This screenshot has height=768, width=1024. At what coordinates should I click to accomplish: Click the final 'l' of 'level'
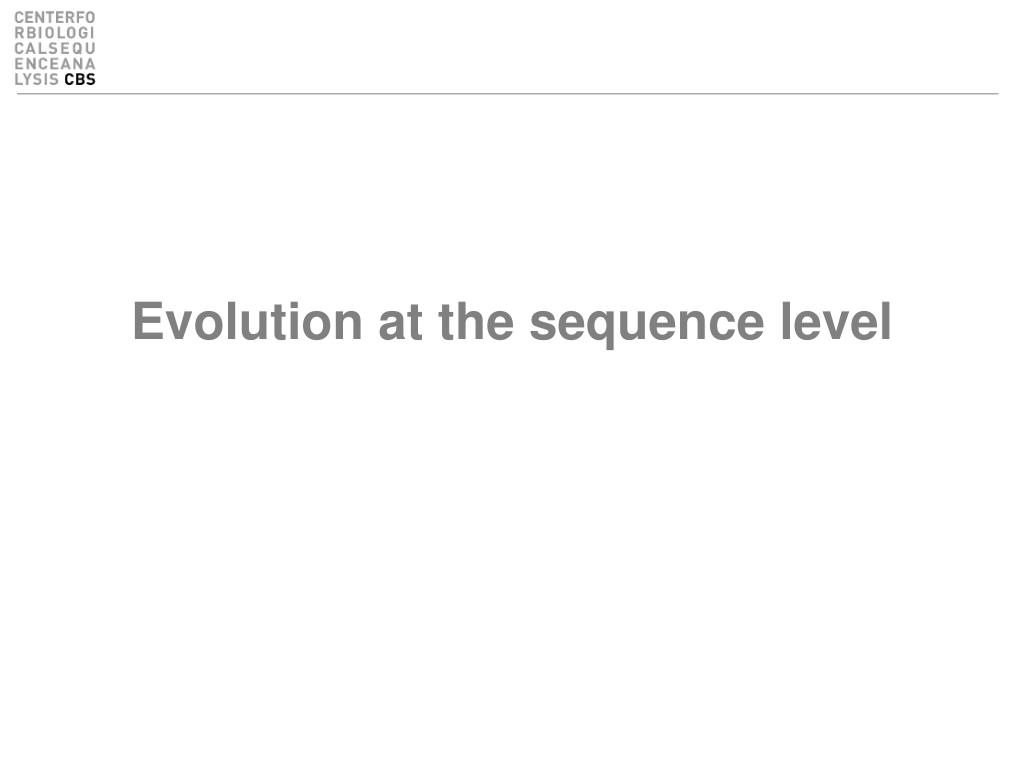(x=887, y=320)
